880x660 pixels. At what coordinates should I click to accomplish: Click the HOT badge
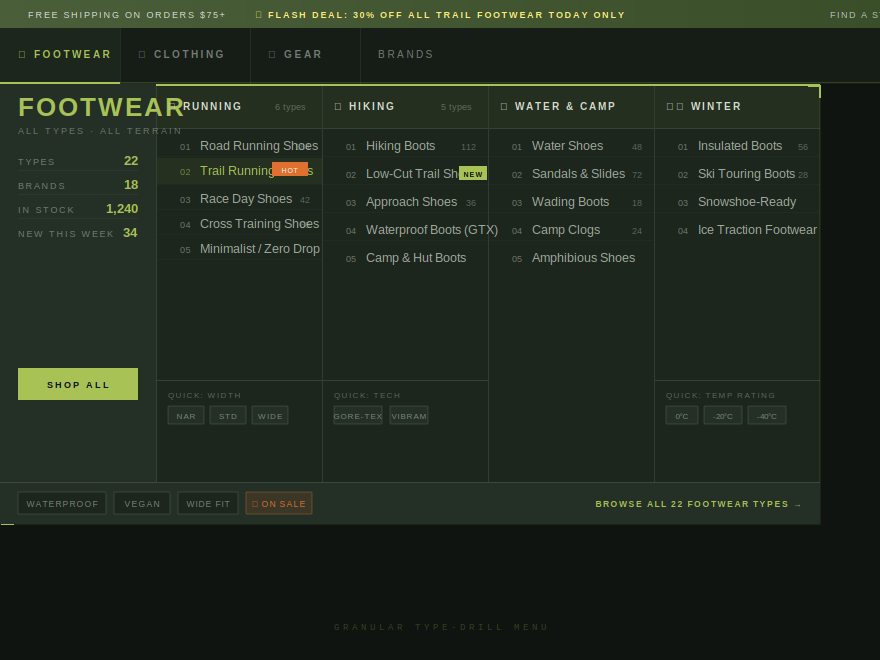[x=290, y=169]
